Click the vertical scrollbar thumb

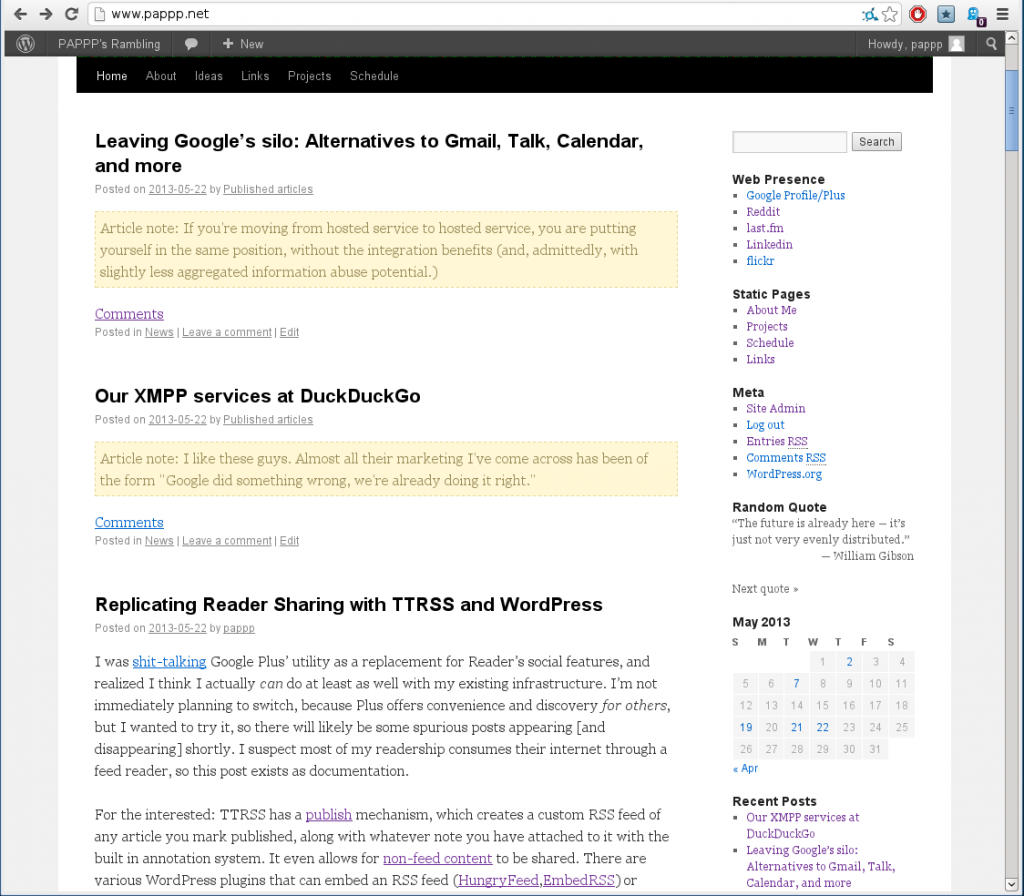(1012, 110)
